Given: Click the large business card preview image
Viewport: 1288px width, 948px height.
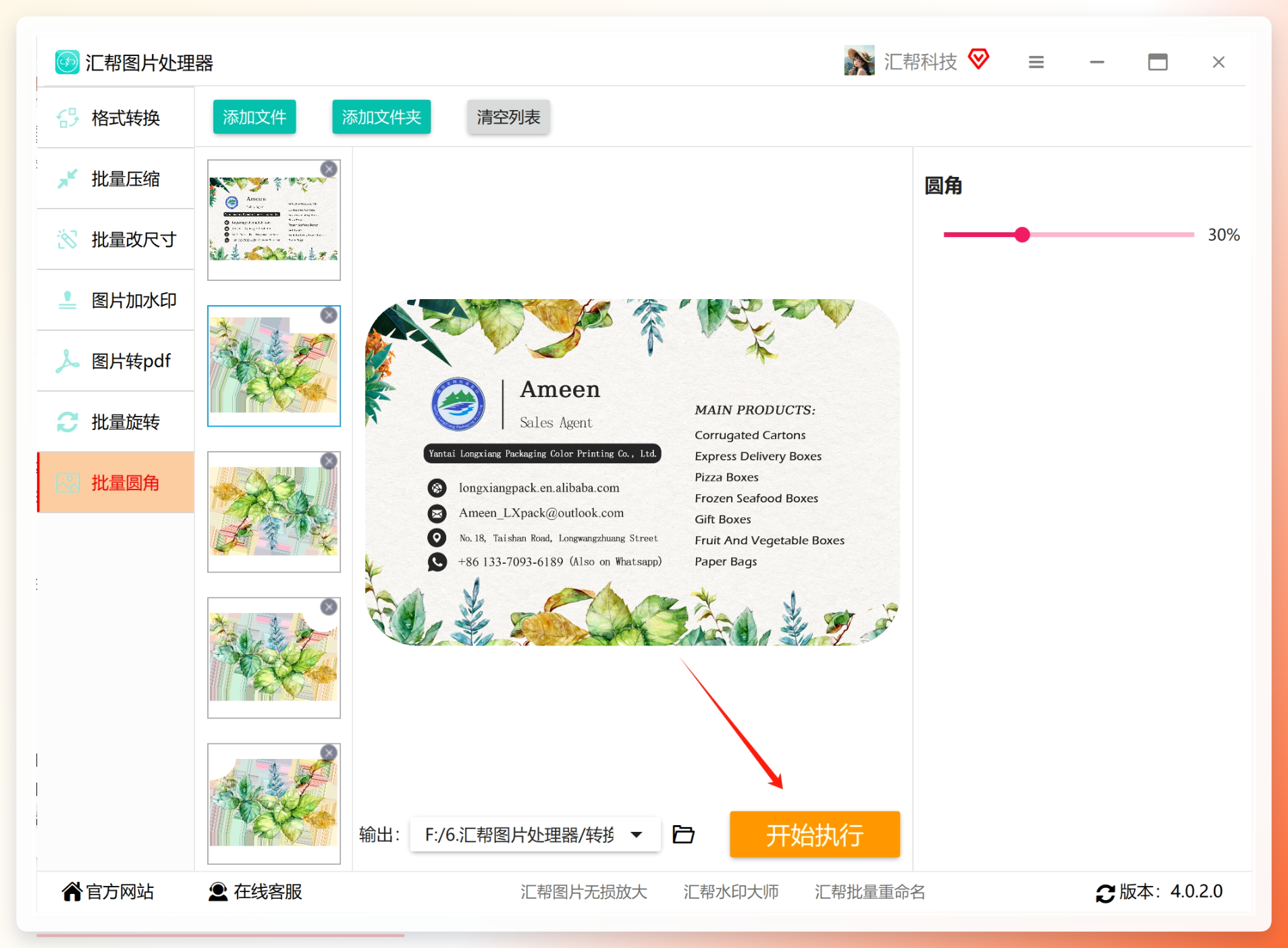Looking at the screenshot, I should [x=633, y=472].
